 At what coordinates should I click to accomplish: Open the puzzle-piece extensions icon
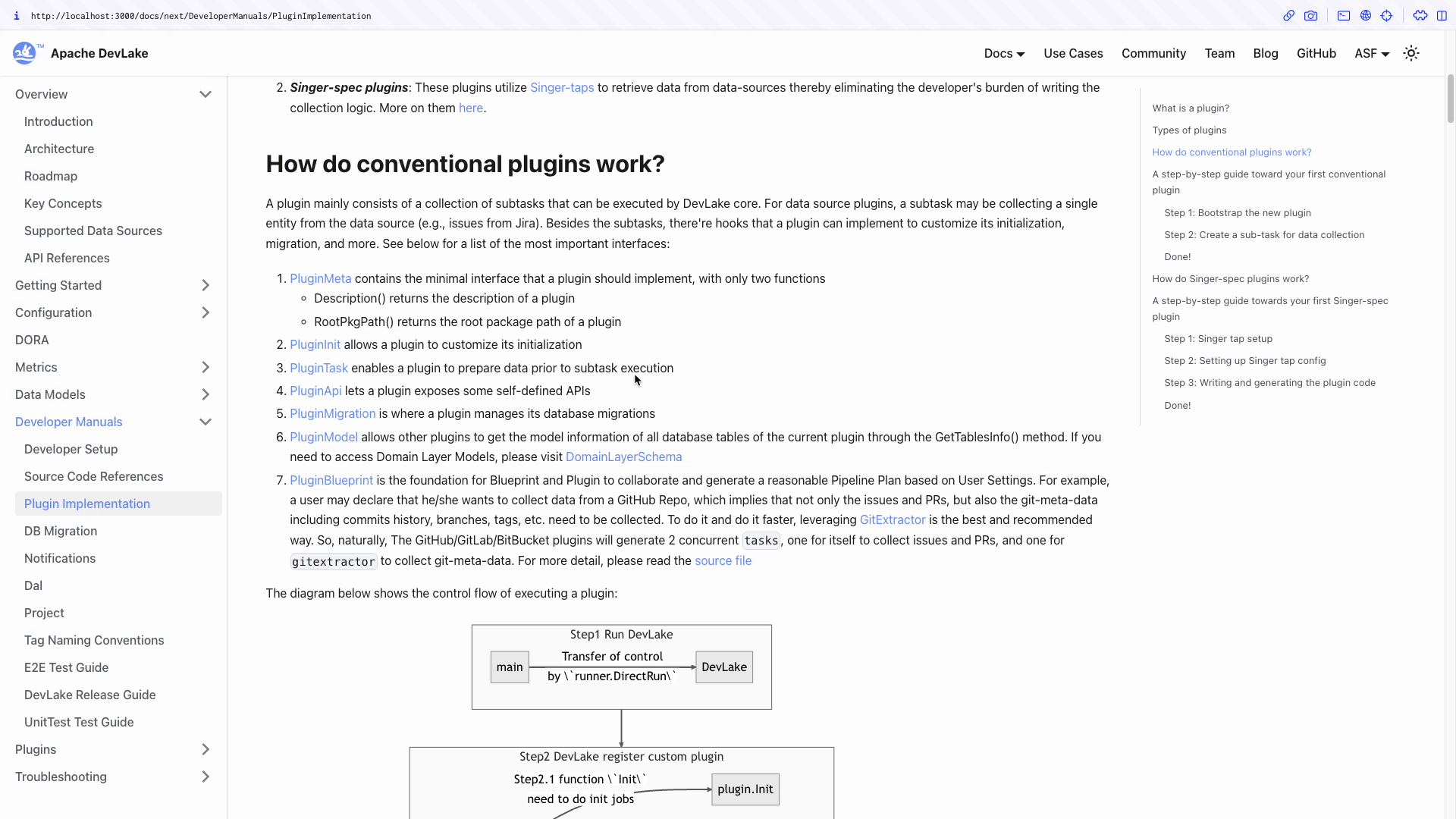click(x=1420, y=15)
